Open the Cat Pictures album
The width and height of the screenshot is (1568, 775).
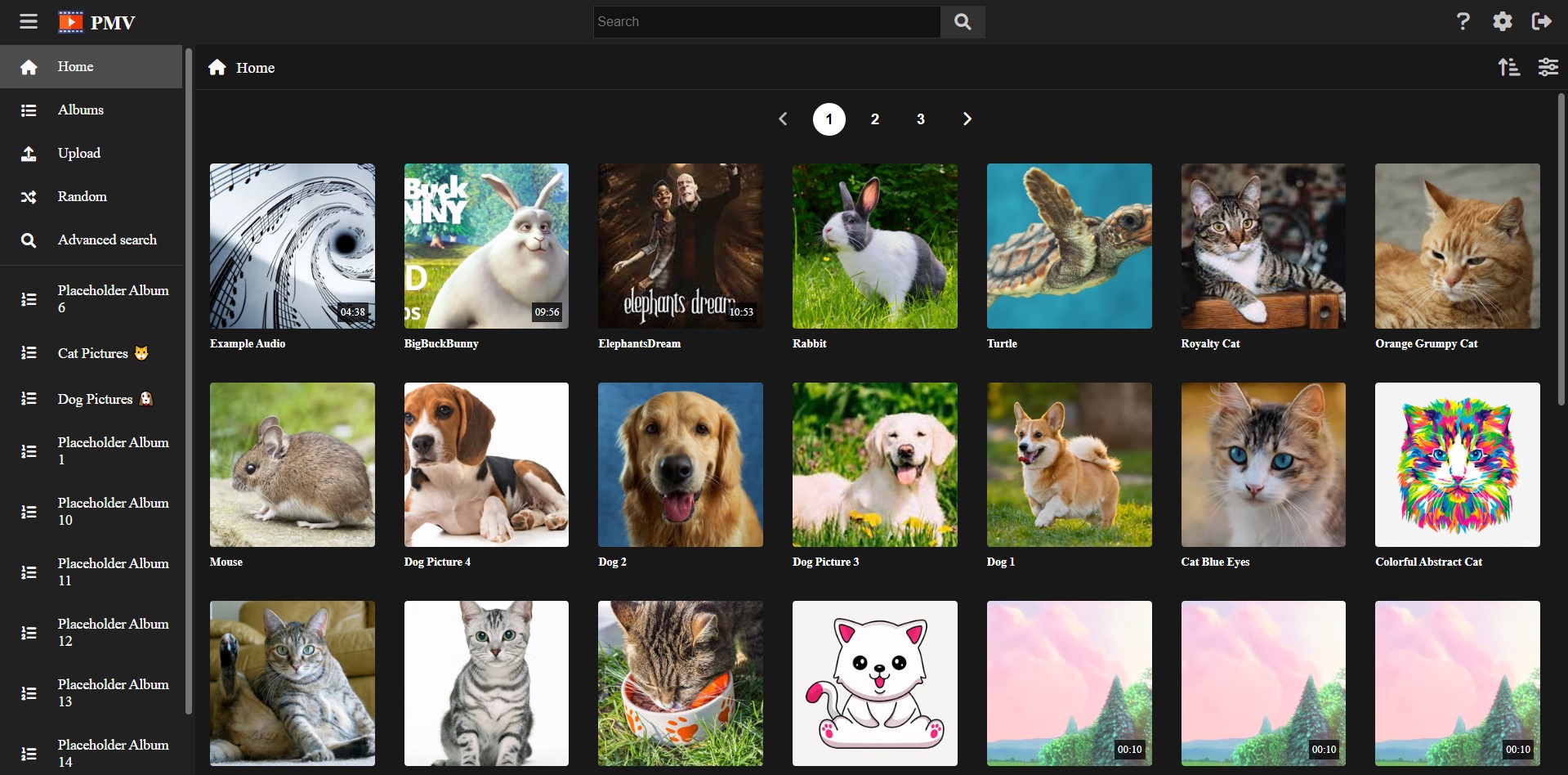91,353
